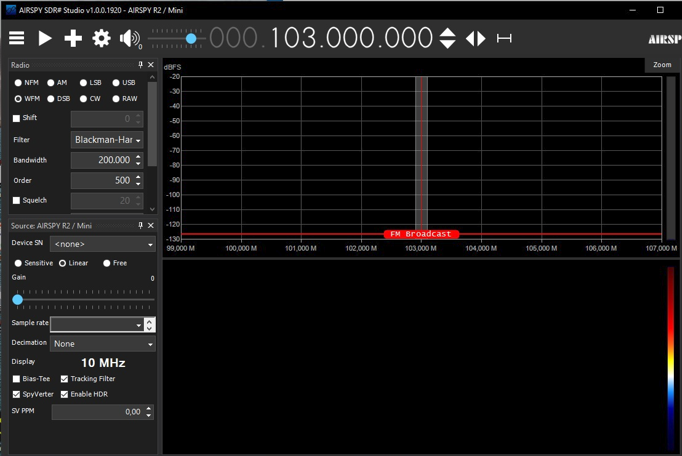
Task: Open the Device SN dropdown
Action: (103, 244)
